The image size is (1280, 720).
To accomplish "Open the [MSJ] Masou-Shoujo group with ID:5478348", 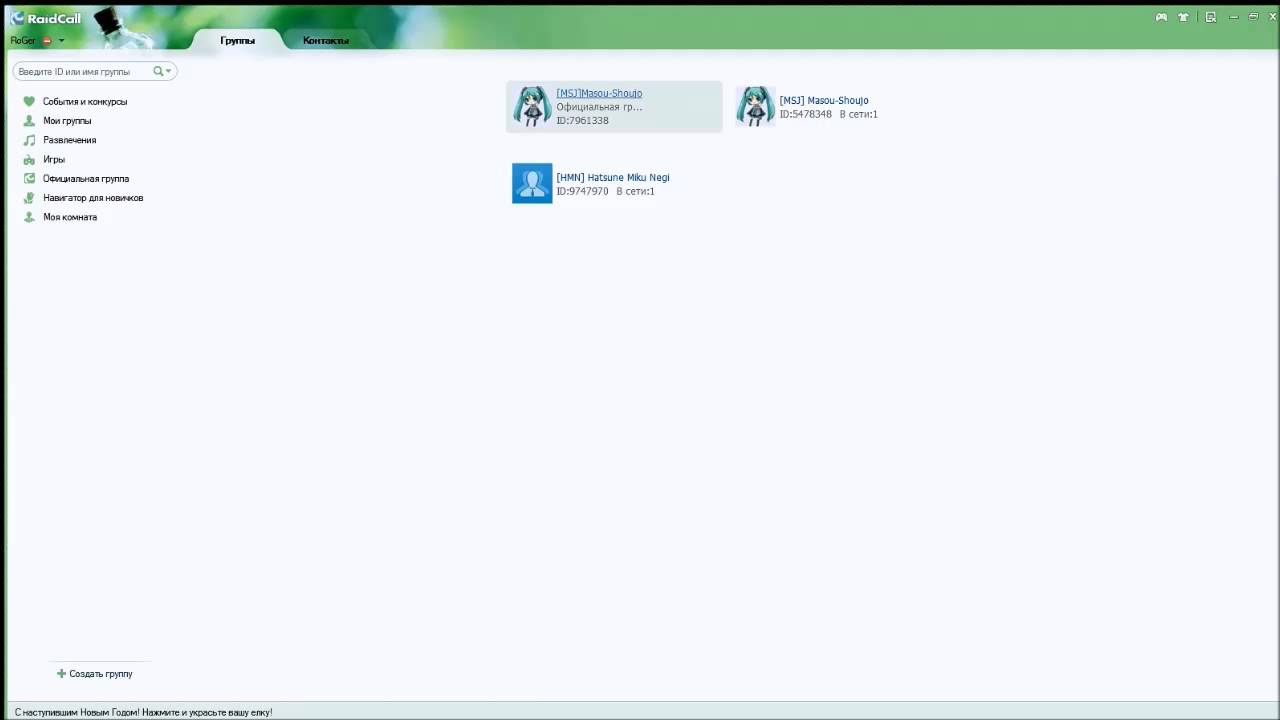I will coord(824,100).
